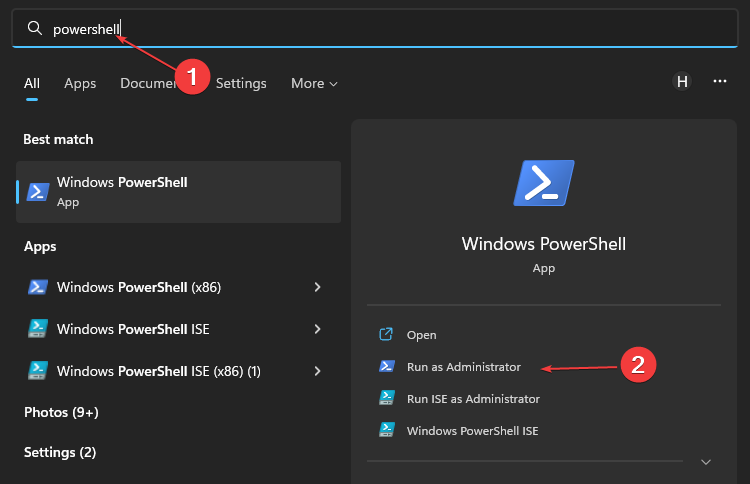Expand more actions chevron in preview pane
The height and width of the screenshot is (484, 750).
tap(706, 462)
